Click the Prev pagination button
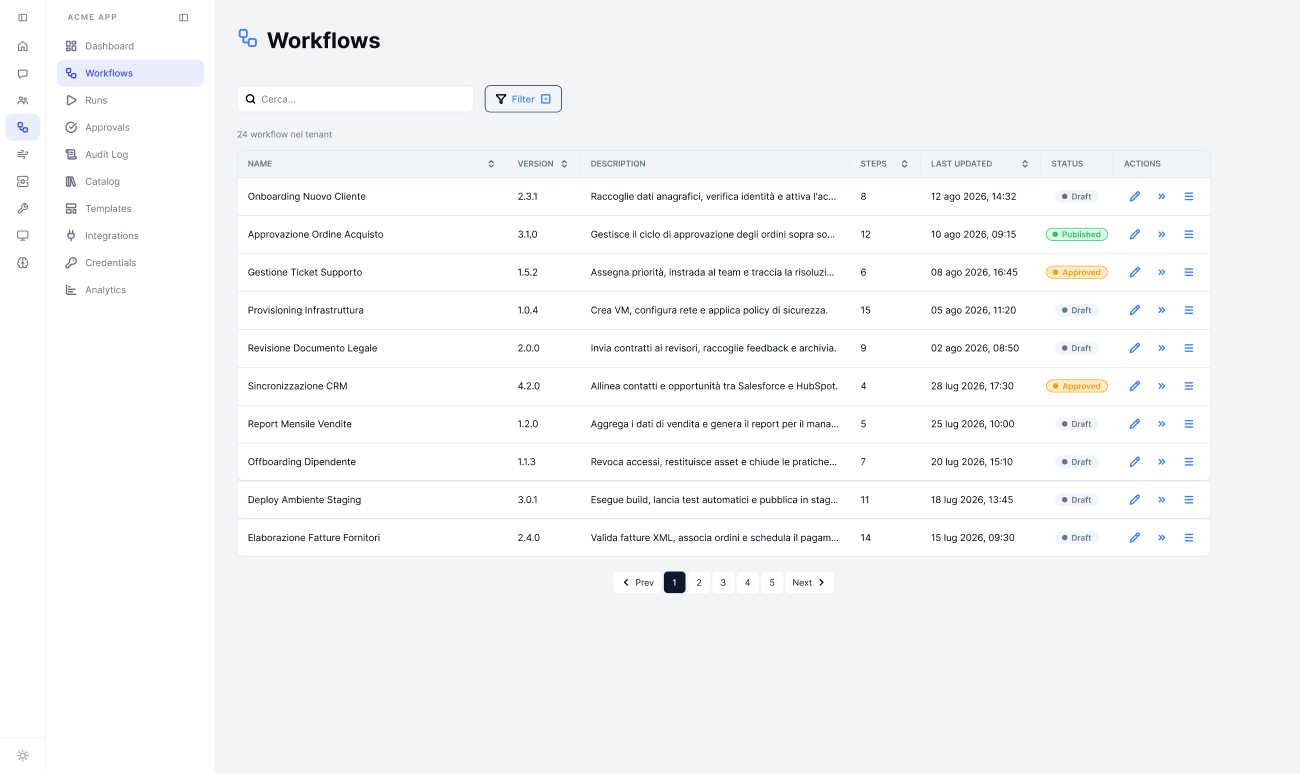 click(638, 583)
